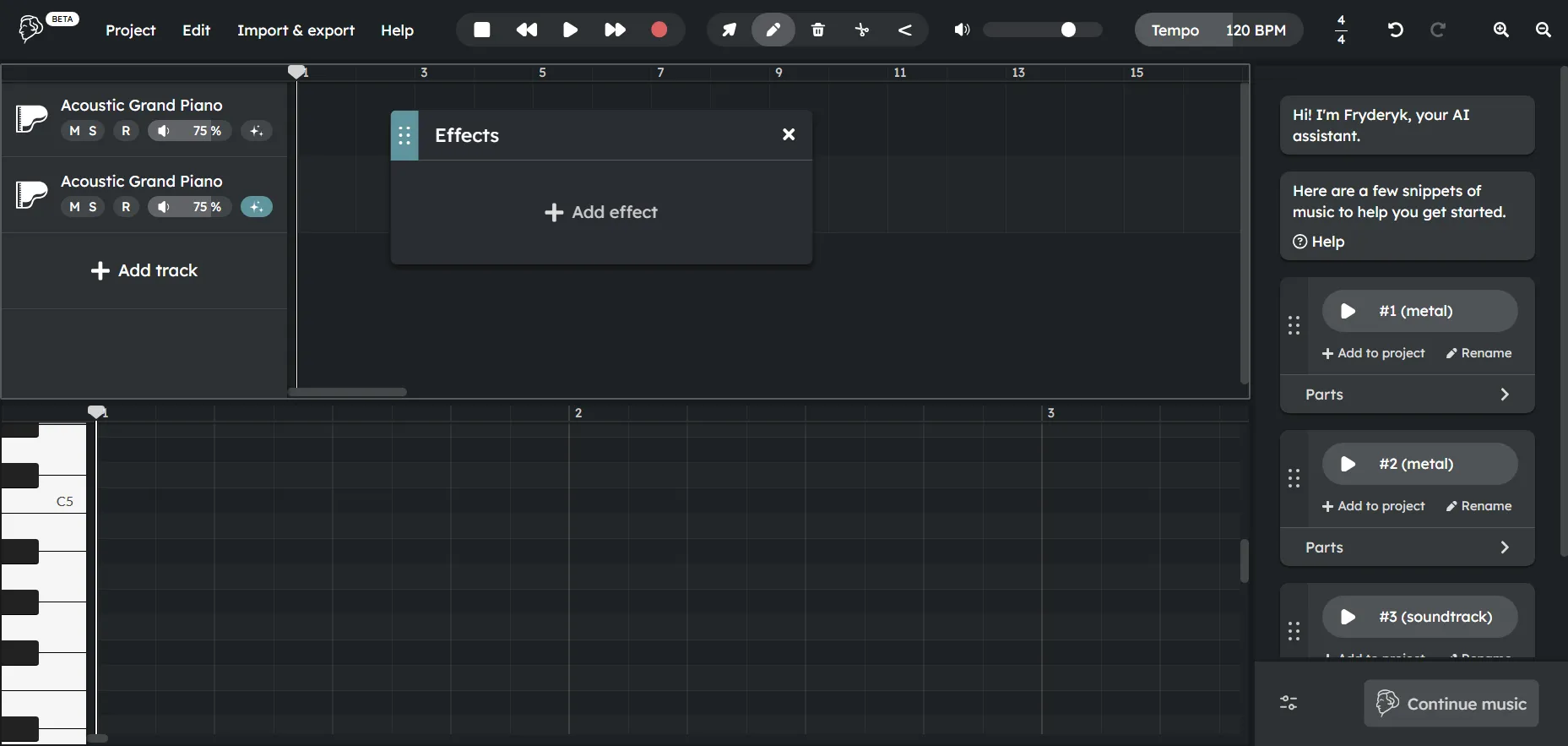Image resolution: width=1568 pixels, height=746 pixels.
Task: Select the trash delete tool
Action: point(817,30)
